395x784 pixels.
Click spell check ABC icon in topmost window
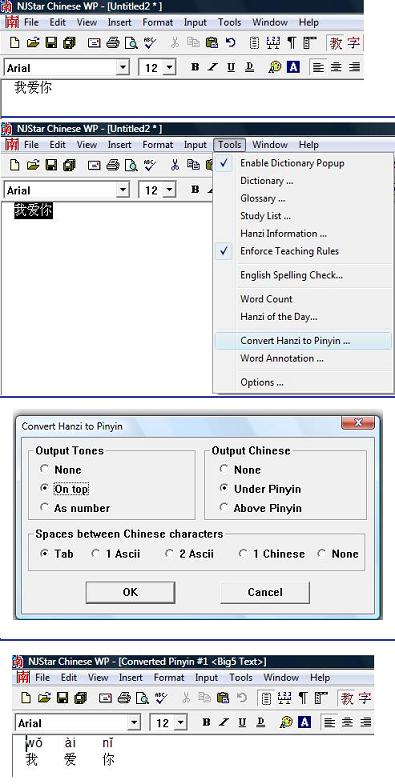[150, 43]
